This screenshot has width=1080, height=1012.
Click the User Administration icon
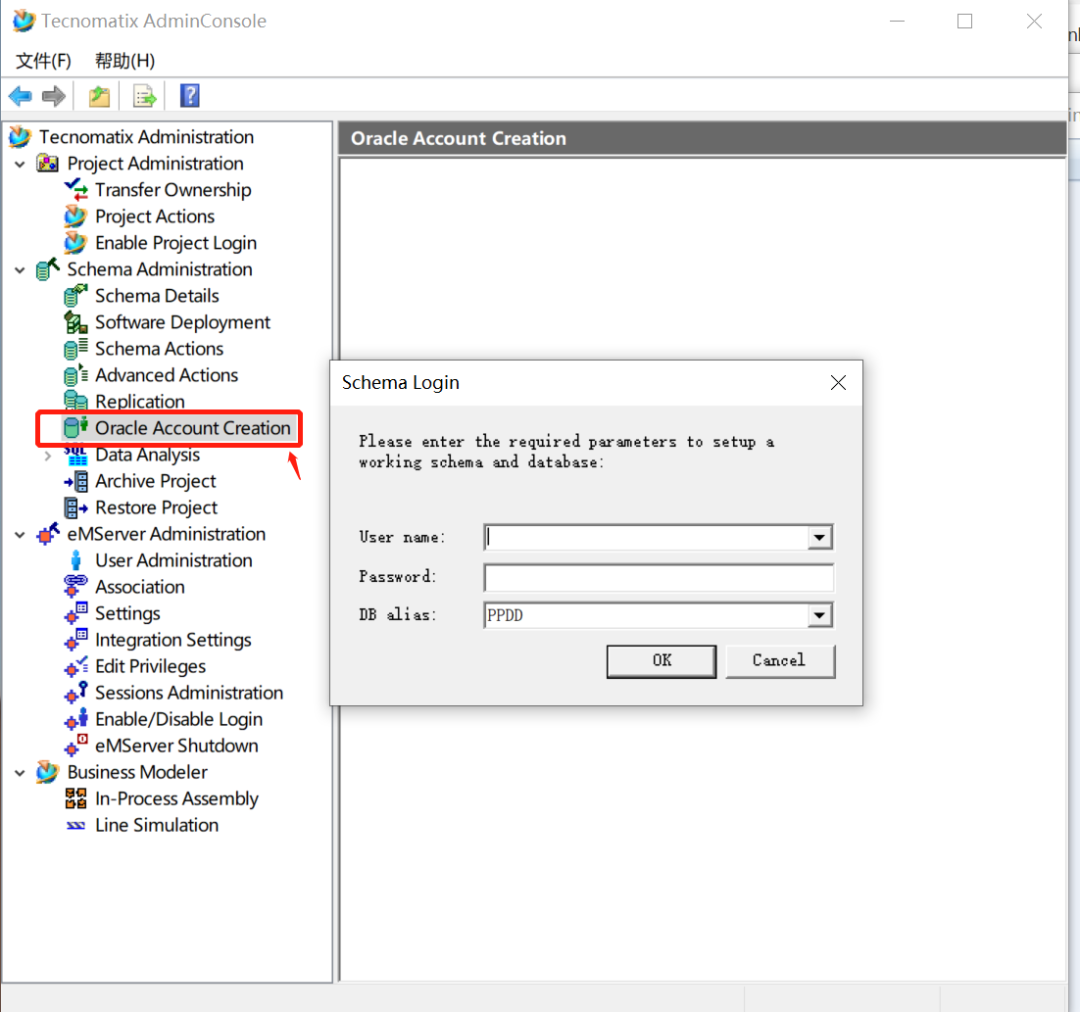tap(76, 560)
